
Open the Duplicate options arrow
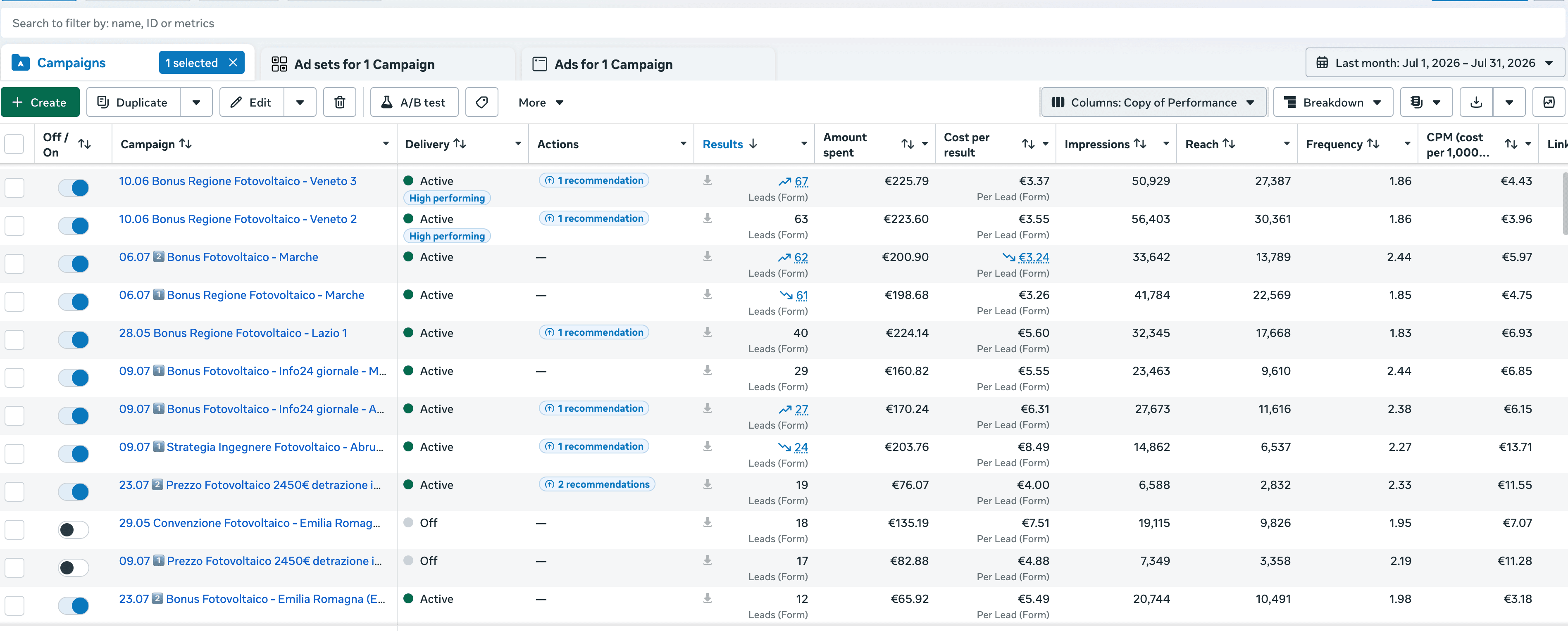[x=196, y=102]
